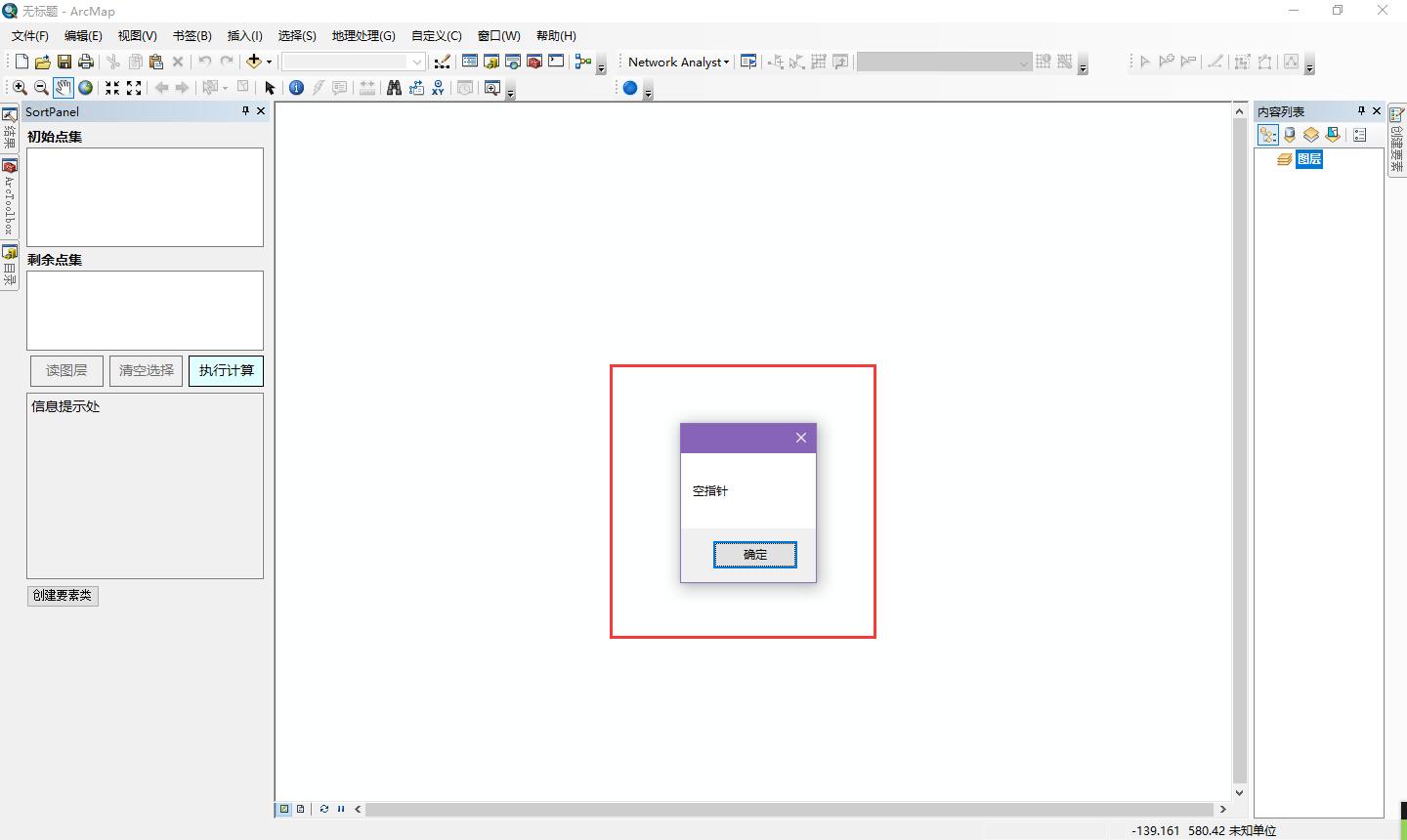
Task: Activate the Identify tool
Action: (x=296, y=88)
